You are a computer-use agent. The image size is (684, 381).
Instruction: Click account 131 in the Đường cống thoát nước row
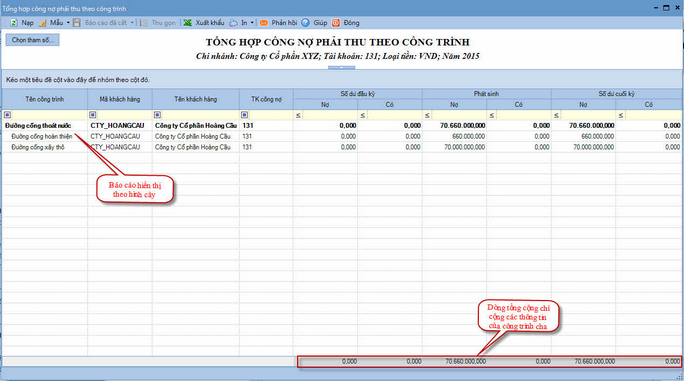coord(248,126)
